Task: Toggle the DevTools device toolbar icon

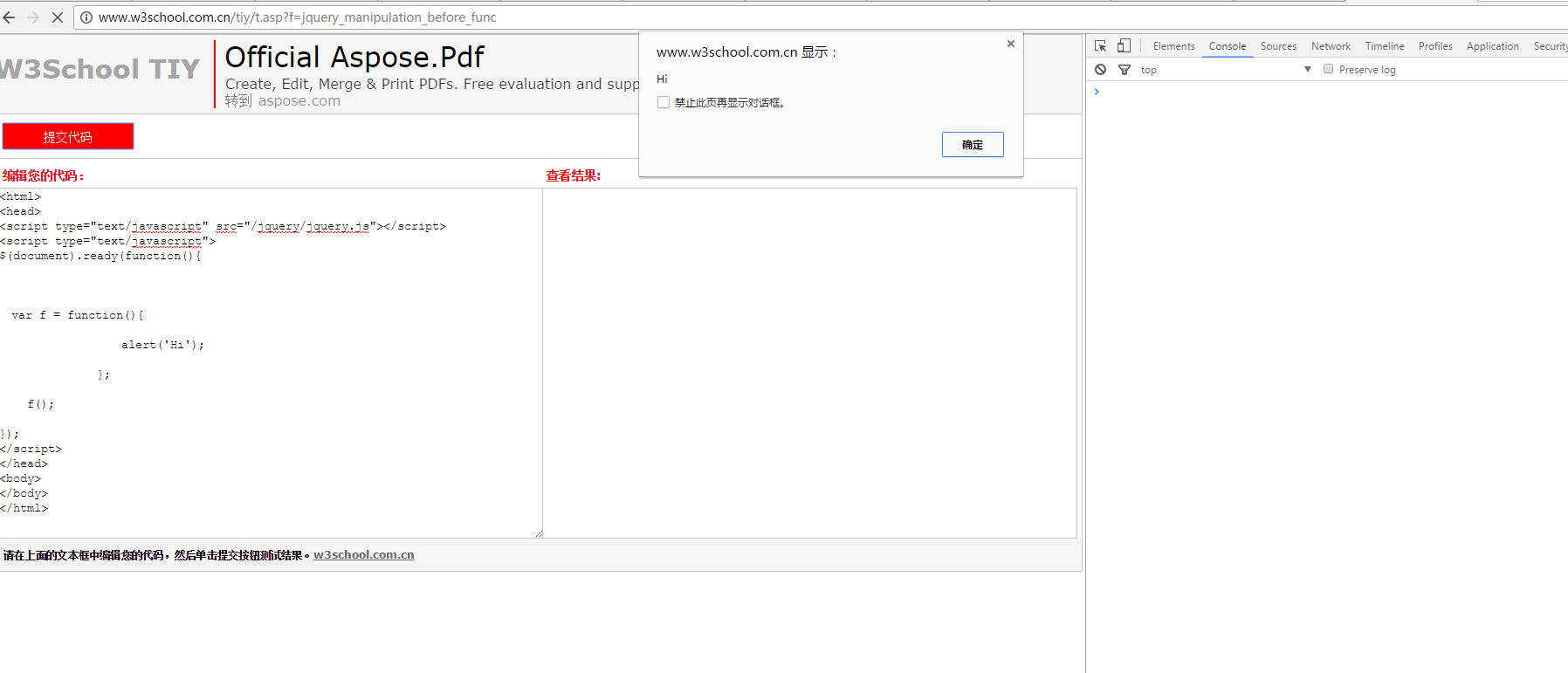Action: click(1124, 45)
